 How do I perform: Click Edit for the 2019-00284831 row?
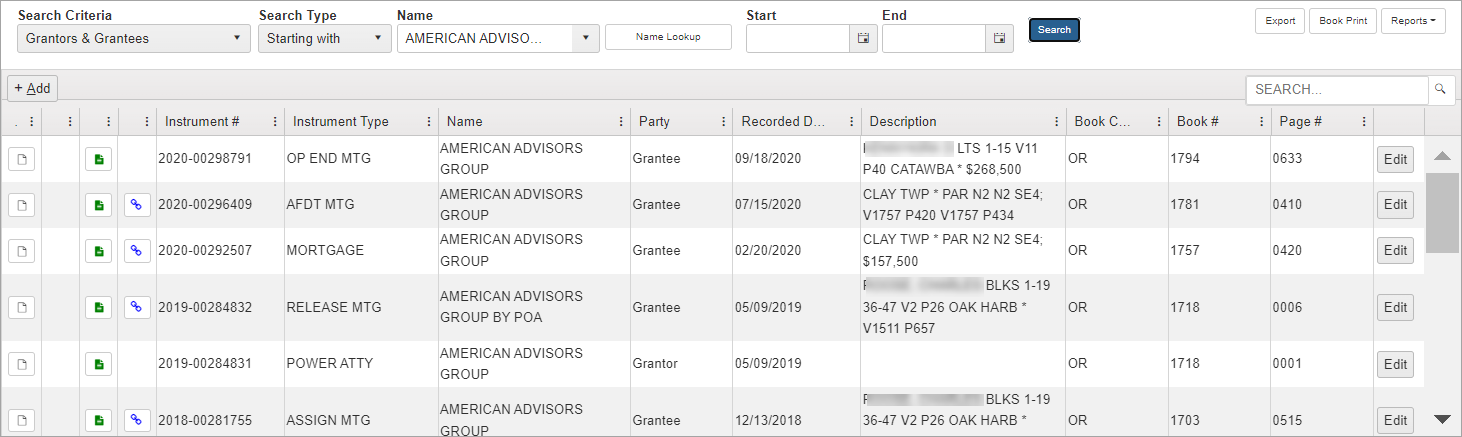[x=1395, y=364]
